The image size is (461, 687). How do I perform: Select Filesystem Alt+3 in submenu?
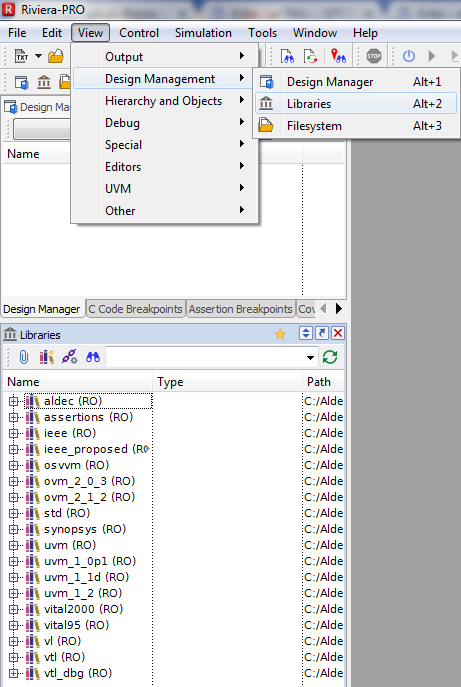point(356,126)
